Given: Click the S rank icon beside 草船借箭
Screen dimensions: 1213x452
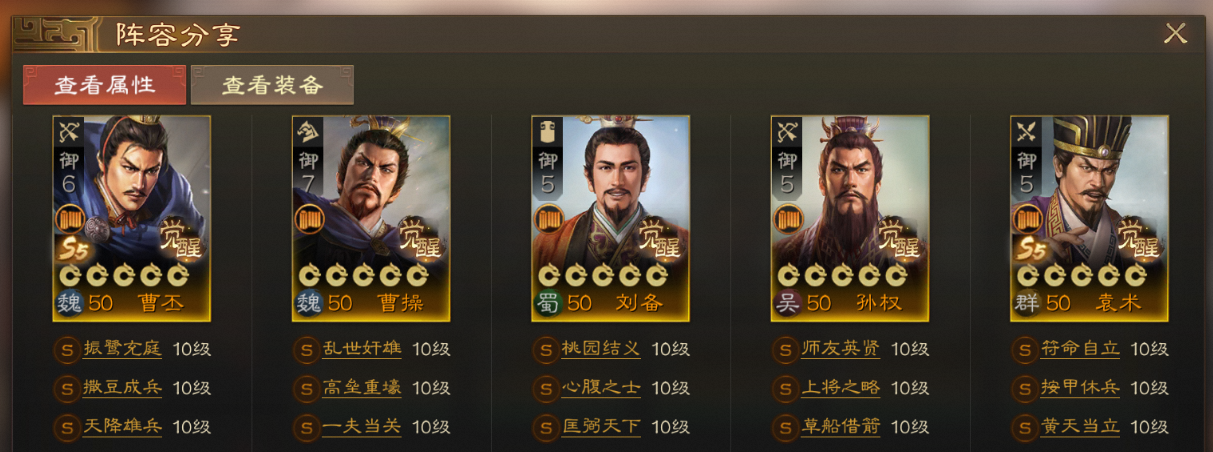Looking at the screenshot, I should (x=785, y=427).
